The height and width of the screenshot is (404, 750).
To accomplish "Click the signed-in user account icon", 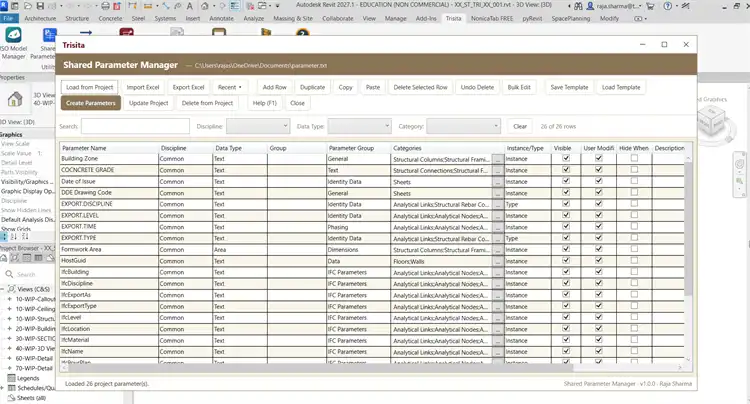I will [590, 6].
